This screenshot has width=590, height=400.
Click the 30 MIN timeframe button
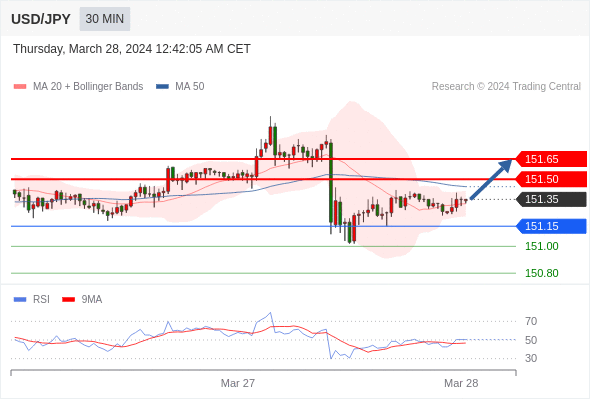pos(105,19)
